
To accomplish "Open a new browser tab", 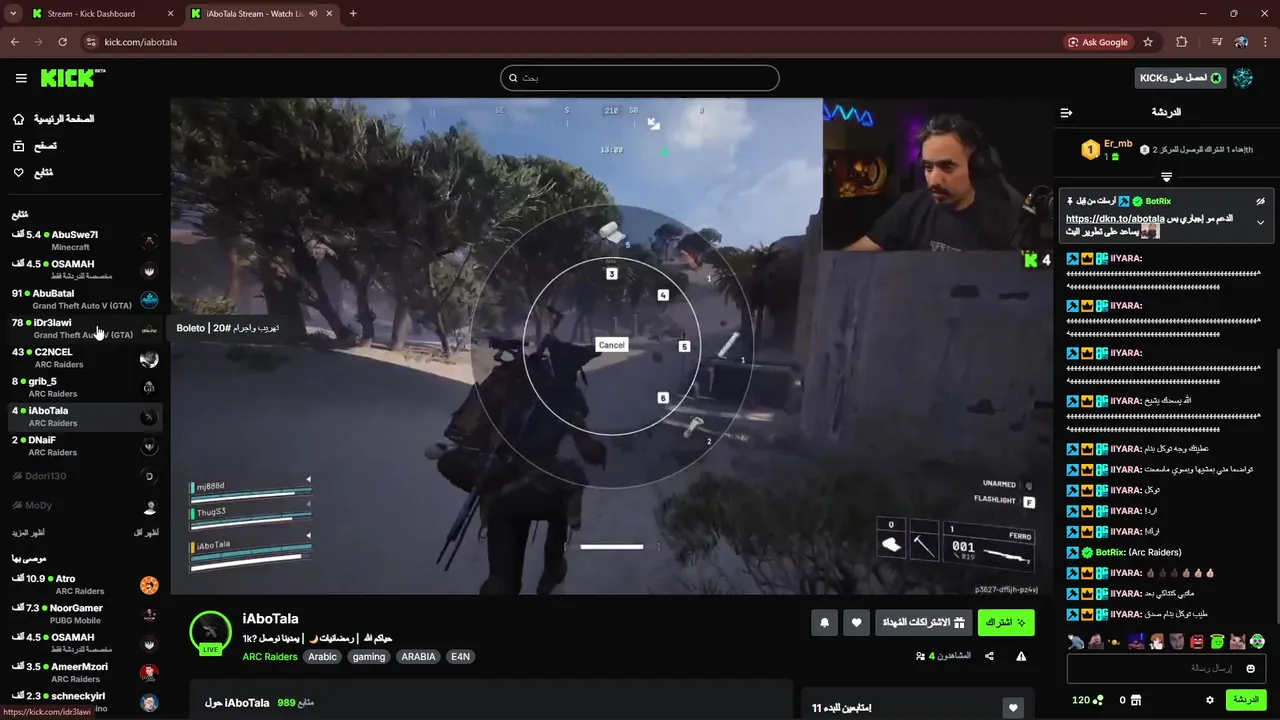I will tap(353, 14).
